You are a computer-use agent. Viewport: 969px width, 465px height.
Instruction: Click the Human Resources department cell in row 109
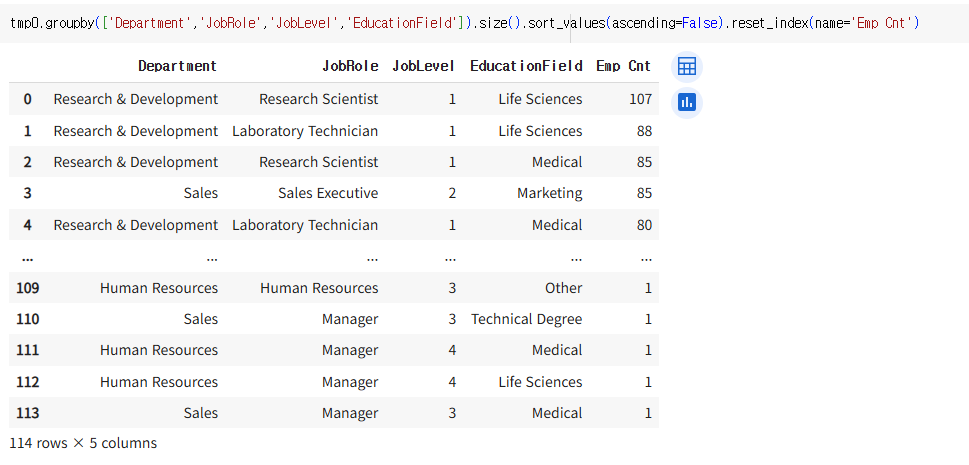(158, 288)
